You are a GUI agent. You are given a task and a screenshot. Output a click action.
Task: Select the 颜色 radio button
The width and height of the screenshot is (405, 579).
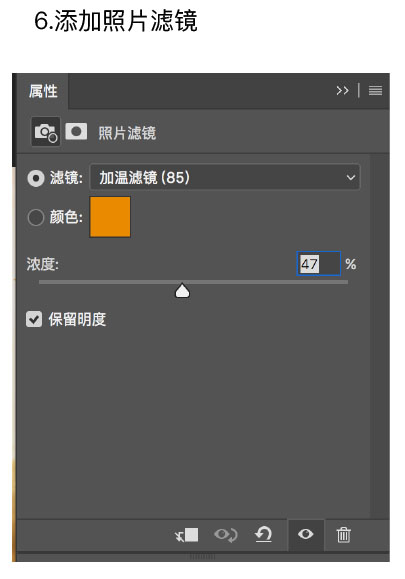pyautogui.click(x=36, y=217)
